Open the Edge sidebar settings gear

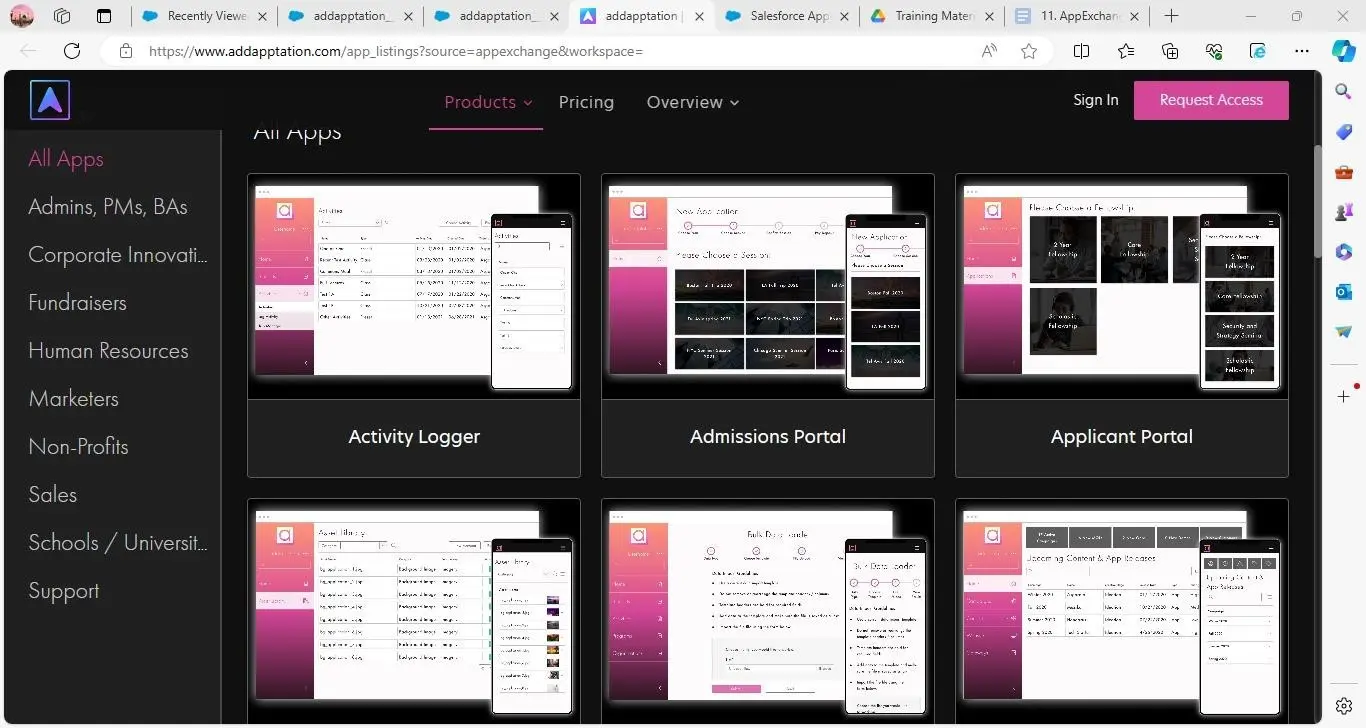click(x=1344, y=706)
